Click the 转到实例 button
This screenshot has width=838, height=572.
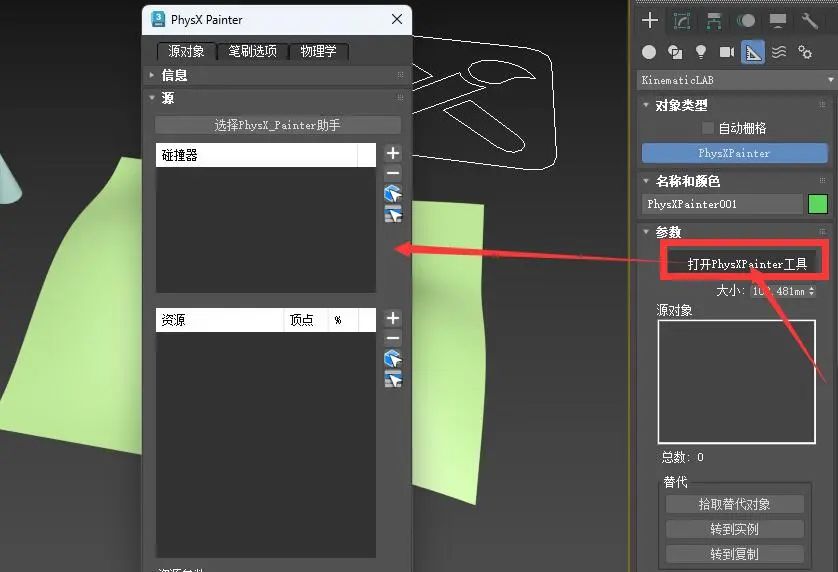(734, 529)
